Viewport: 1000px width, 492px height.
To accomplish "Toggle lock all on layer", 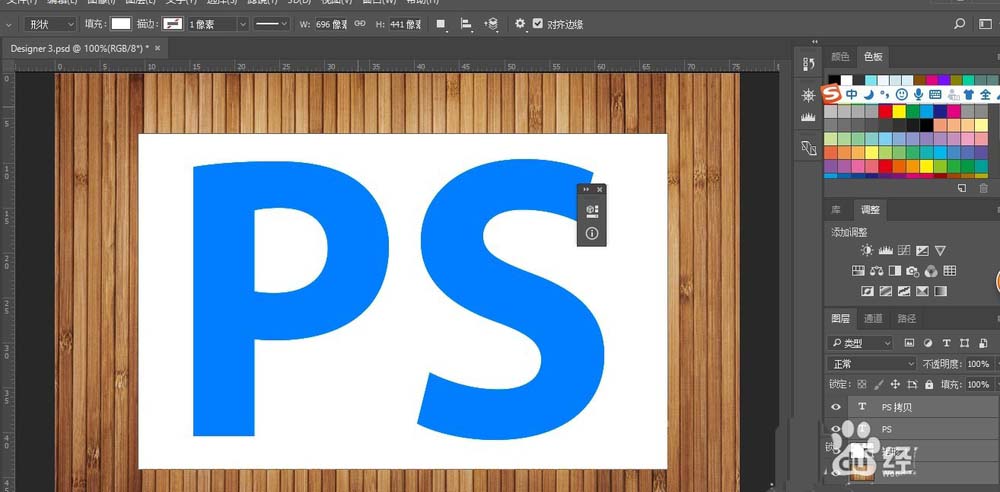I will coord(929,384).
